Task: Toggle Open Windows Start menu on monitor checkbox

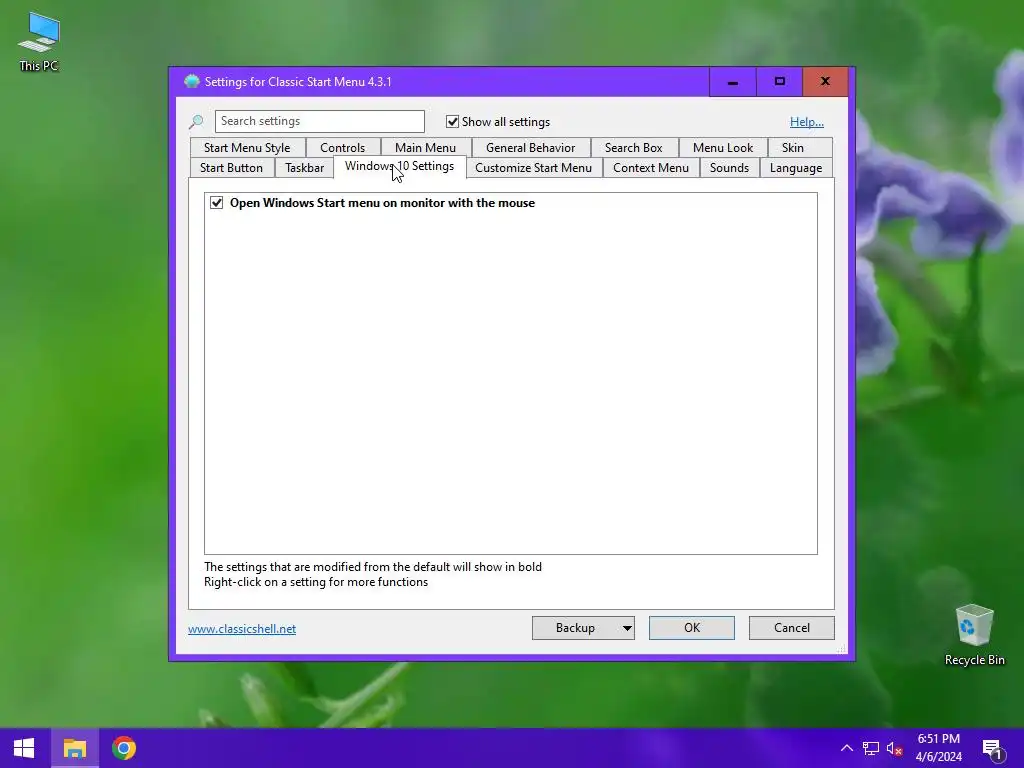Action: point(216,203)
